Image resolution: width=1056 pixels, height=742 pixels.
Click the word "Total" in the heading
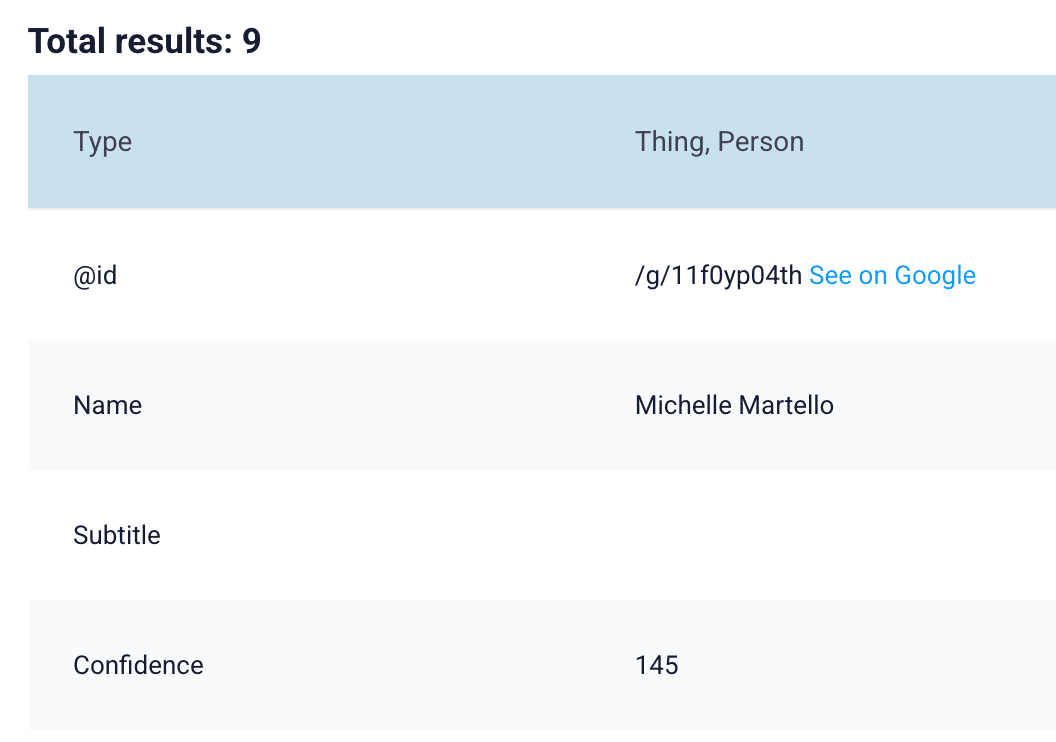(x=66, y=41)
